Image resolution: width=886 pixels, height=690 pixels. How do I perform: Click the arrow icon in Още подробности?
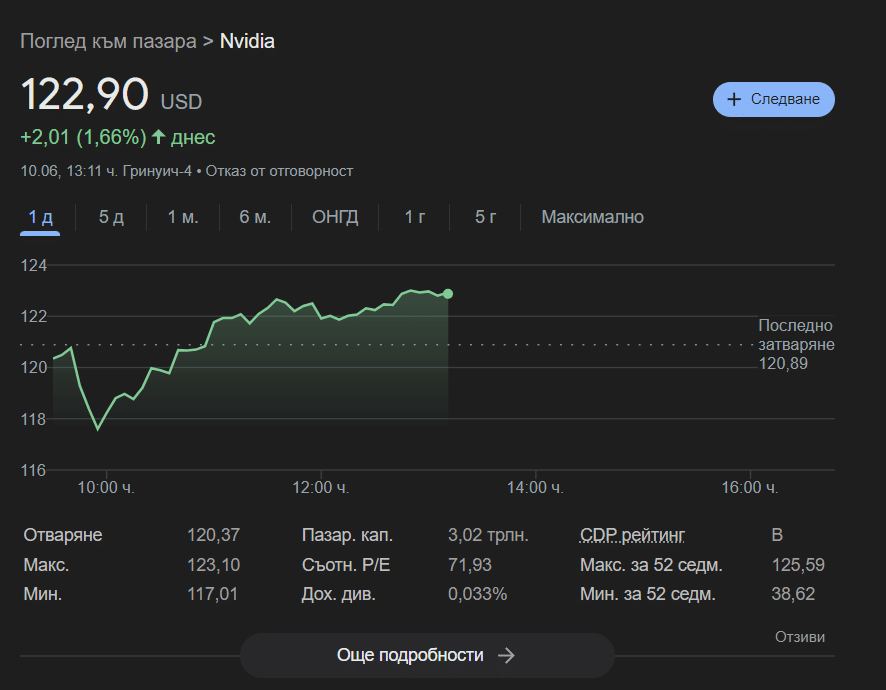506,656
